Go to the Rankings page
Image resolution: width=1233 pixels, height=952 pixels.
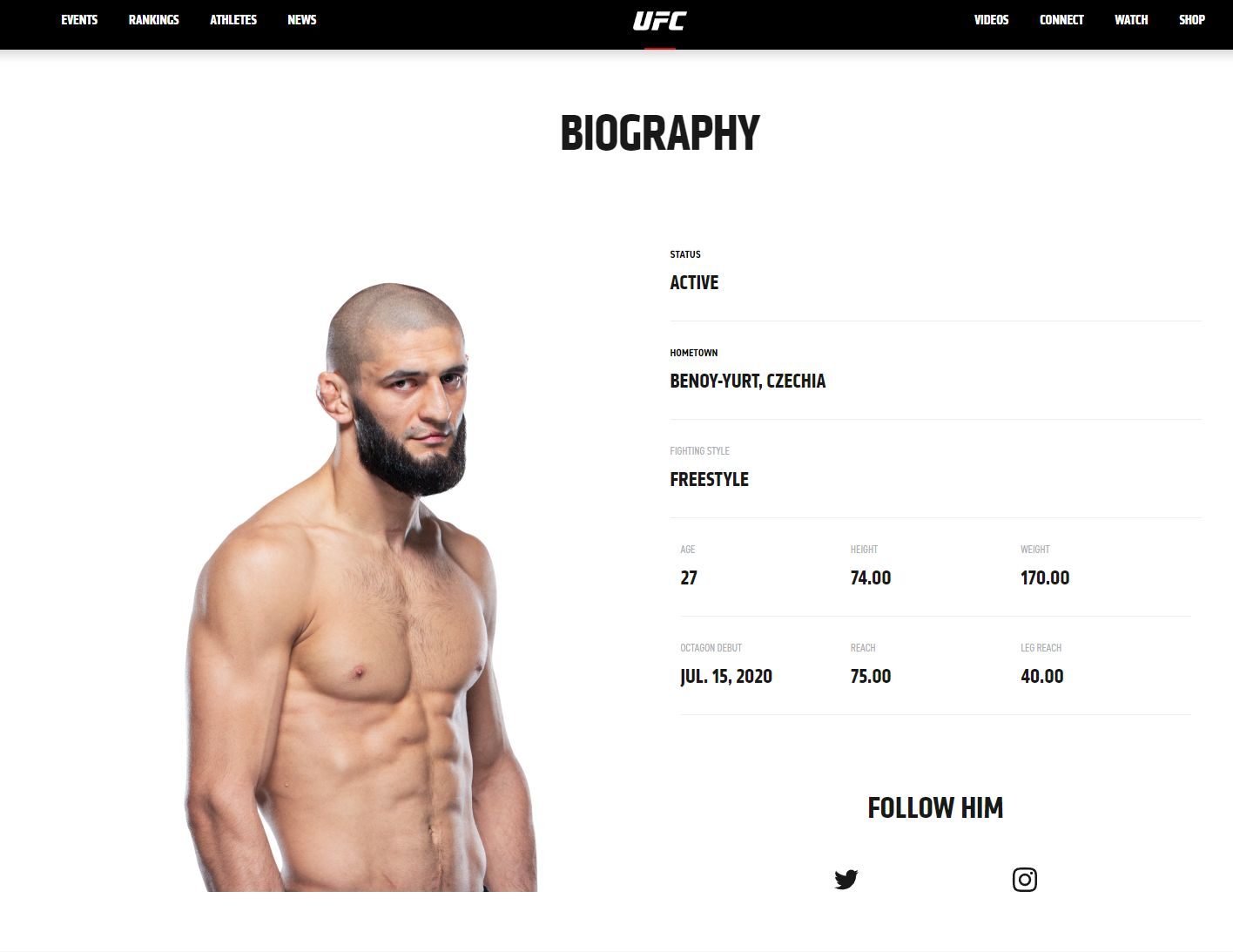pyautogui.click(x=154, y=19)
